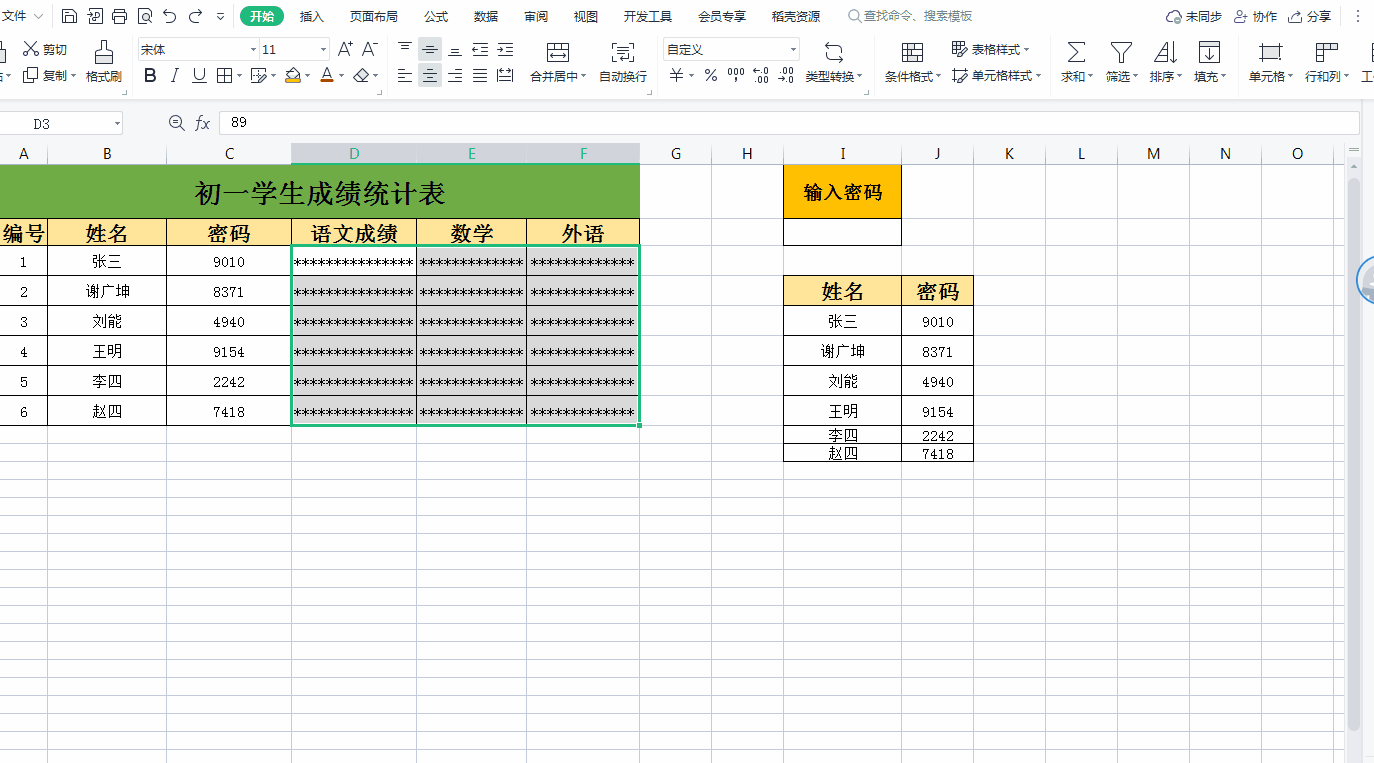Switch to the 公式 tab
The image size is (1374, 763).
pos(436,16)
